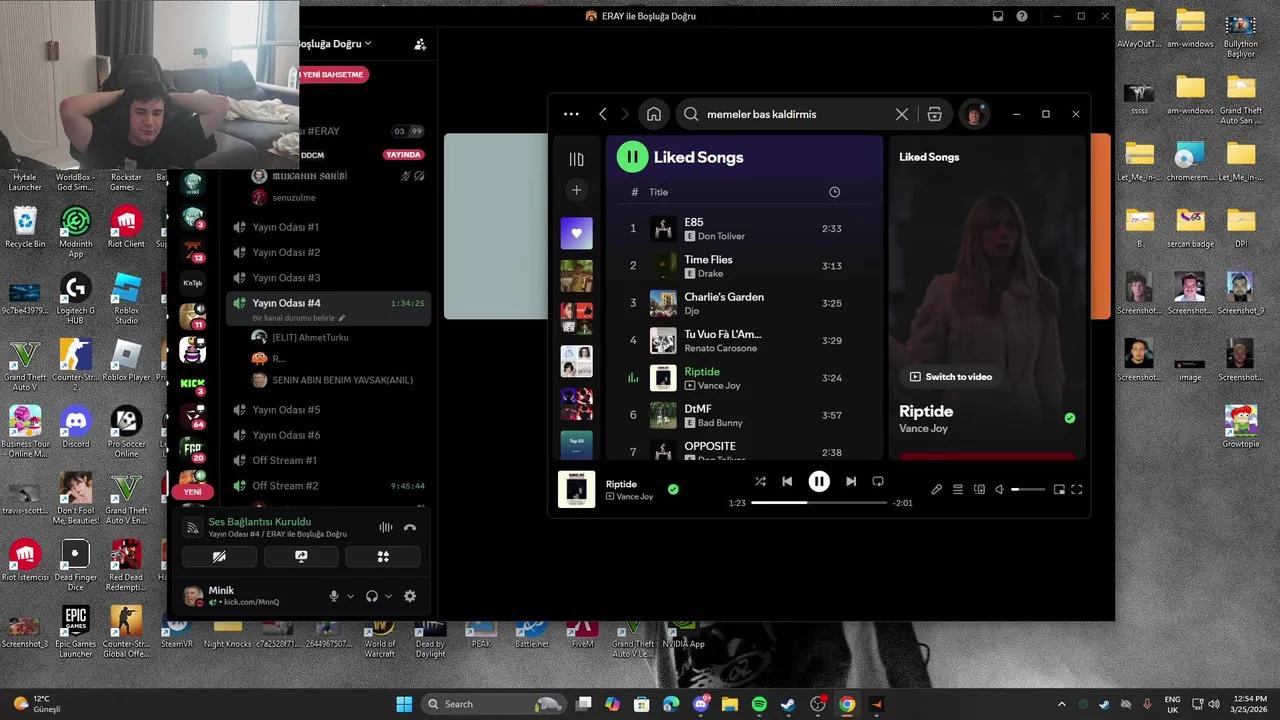Seek on the song progress bar
This screenshot has height=720, width=1280.
[819, 503]
